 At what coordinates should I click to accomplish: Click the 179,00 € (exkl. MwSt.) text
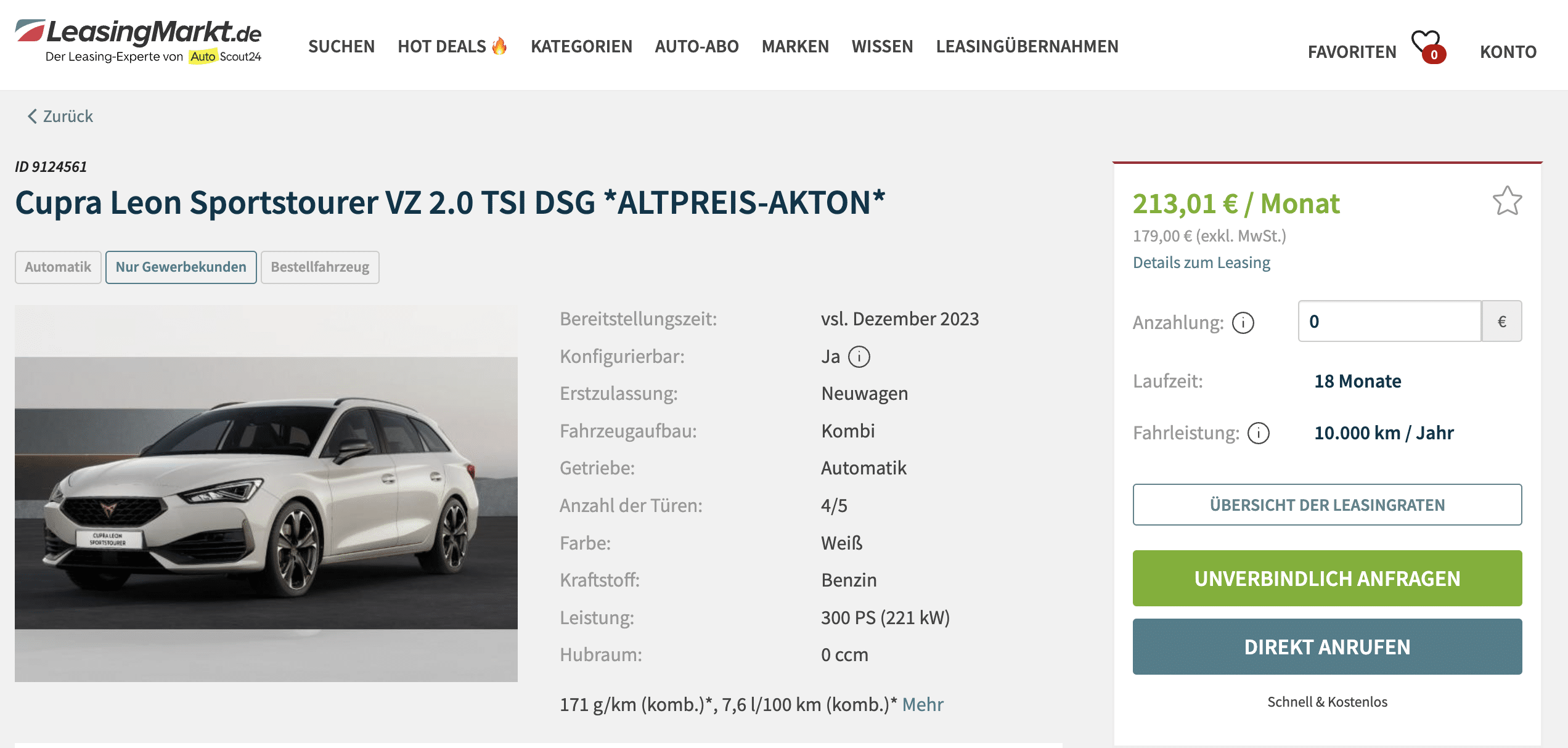(x=1209, y=236)
